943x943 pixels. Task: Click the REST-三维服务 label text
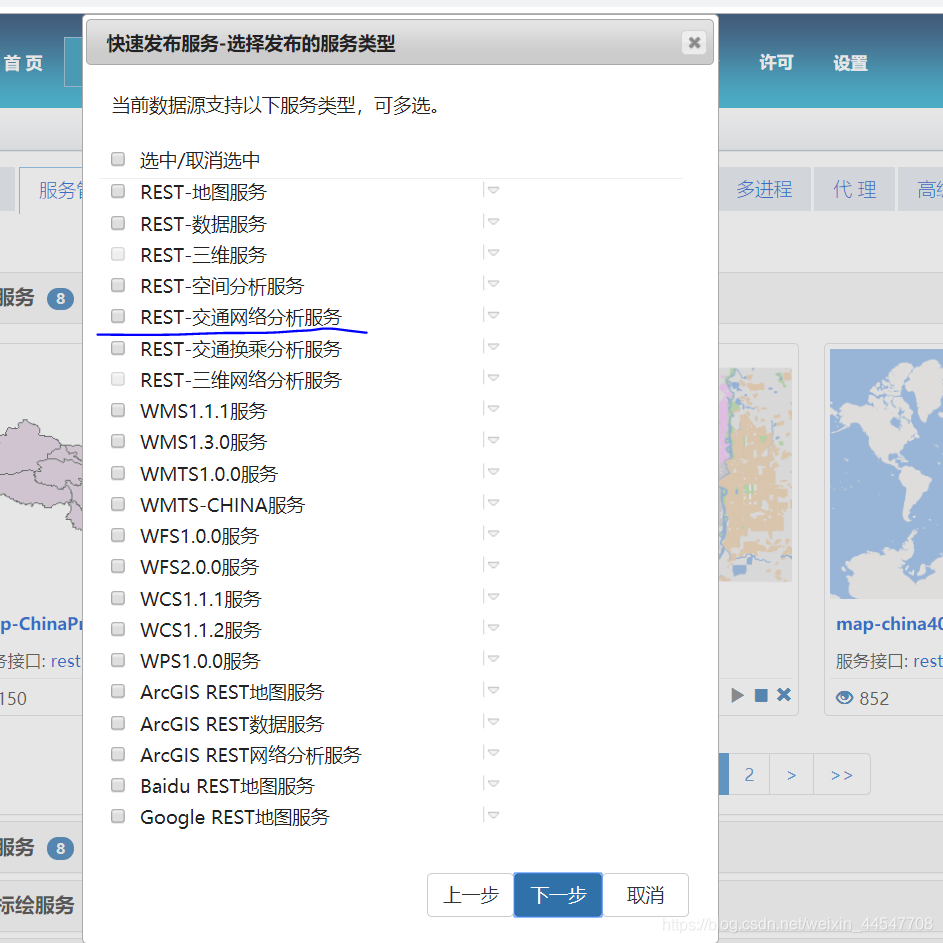click(203, 254)
